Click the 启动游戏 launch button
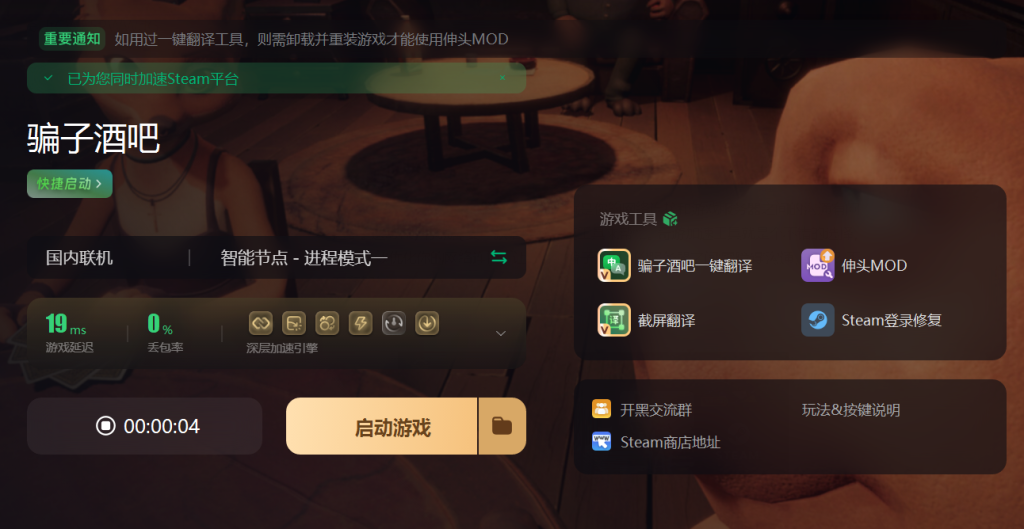1024x529 pixels. (x=382, y=426)
